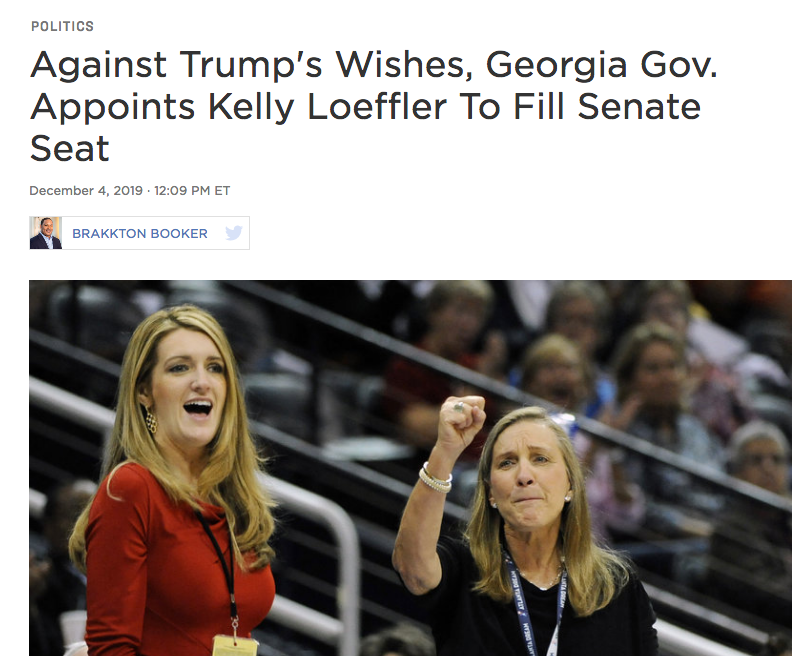Screen dimensions: 807x656
Task: Click the word "Seat" in the headline
Action: pos(69,149)
